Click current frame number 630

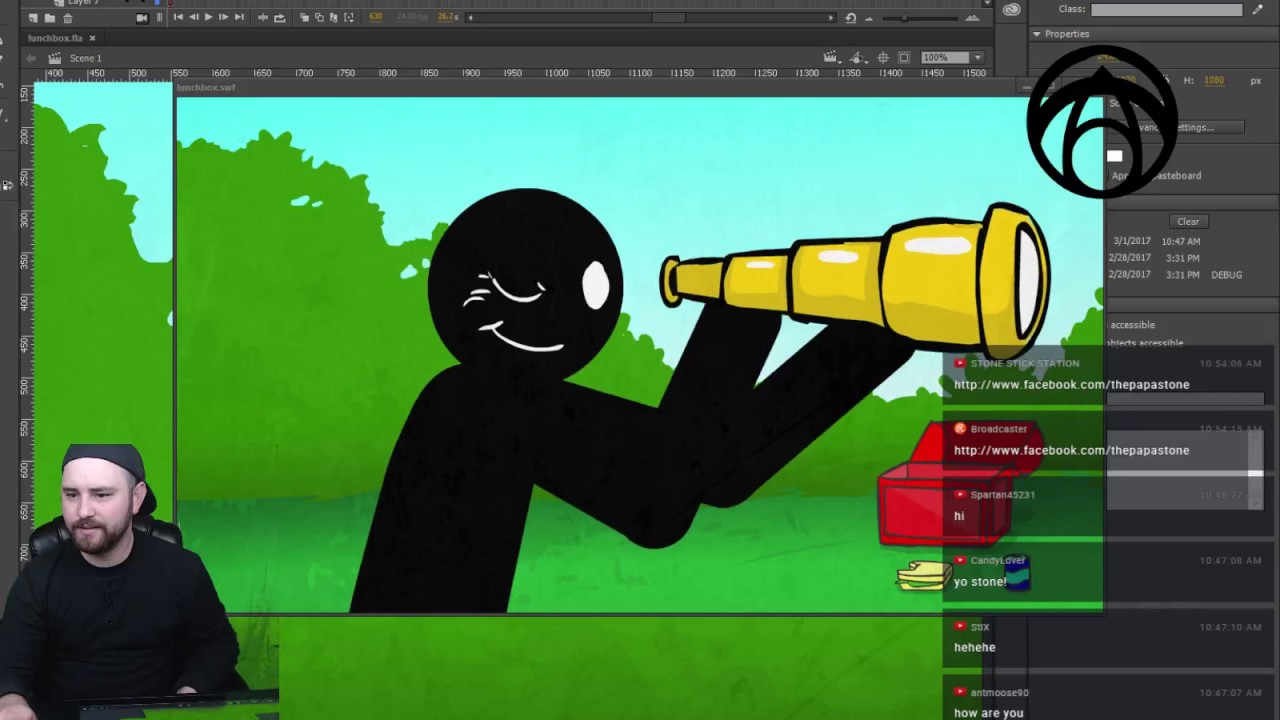tap(376, 17)
